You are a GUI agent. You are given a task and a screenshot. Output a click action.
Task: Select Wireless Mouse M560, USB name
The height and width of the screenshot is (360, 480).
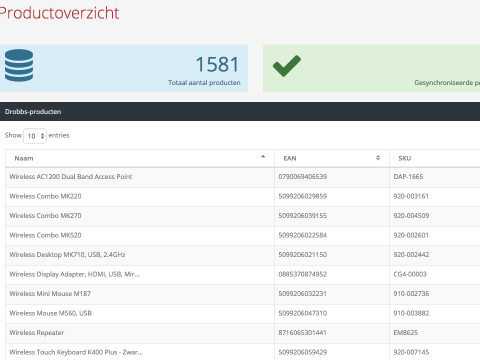51,313
